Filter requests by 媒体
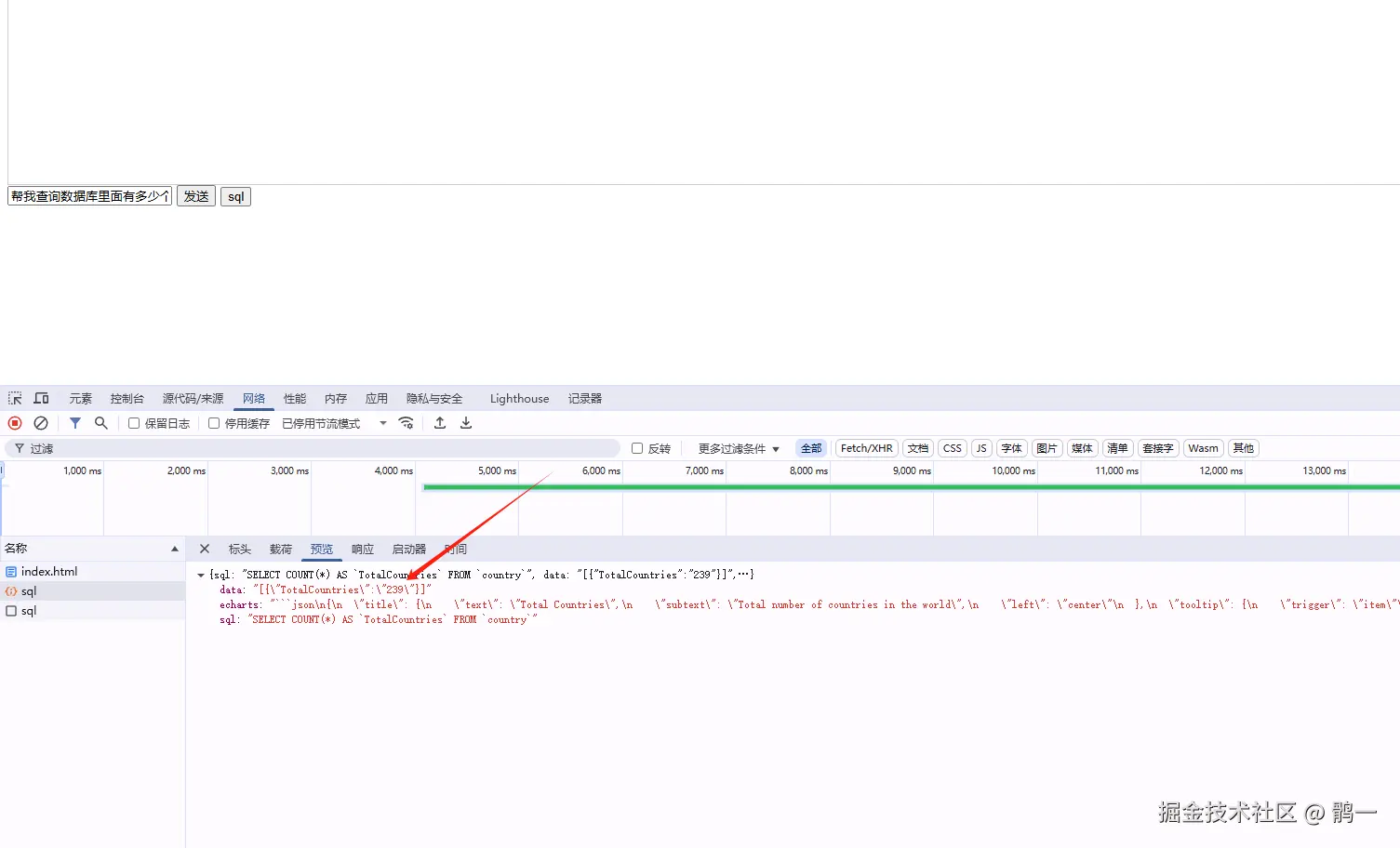Screen dimensions: 1400x848 (x=1083, y=448)
